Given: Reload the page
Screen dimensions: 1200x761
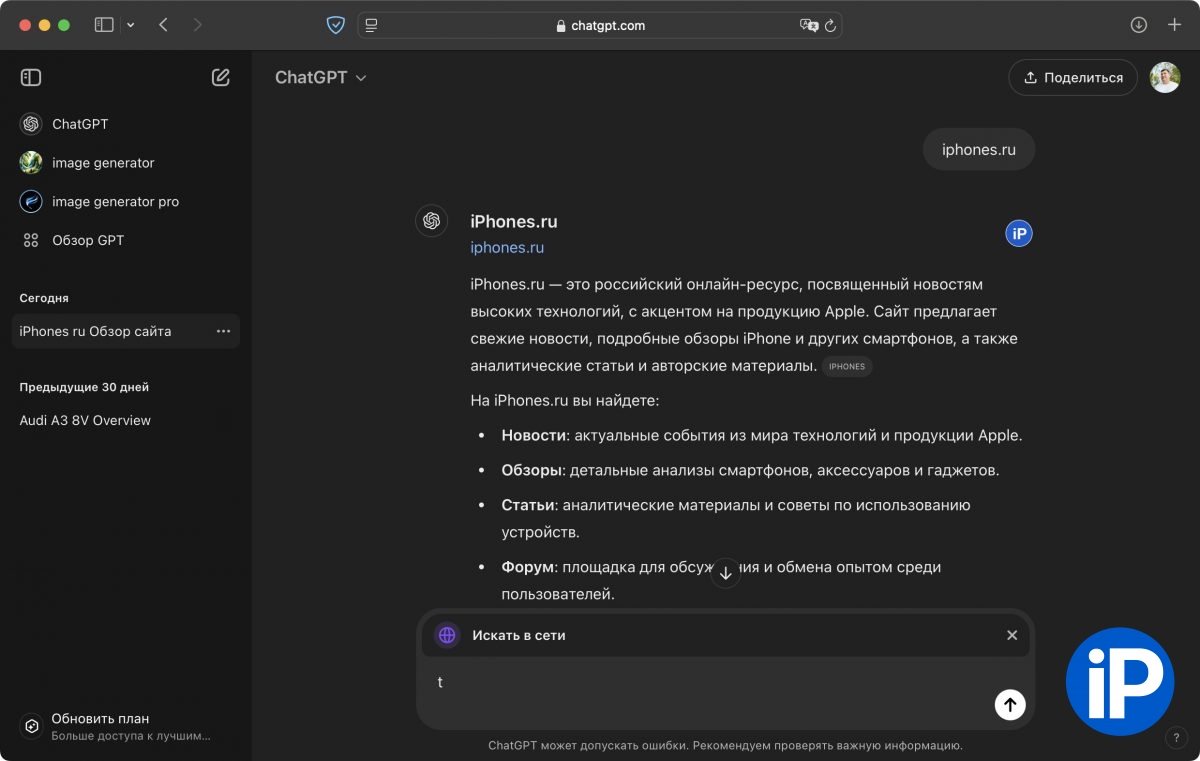Looking at the screenshot, I should [x=830, y=25].
